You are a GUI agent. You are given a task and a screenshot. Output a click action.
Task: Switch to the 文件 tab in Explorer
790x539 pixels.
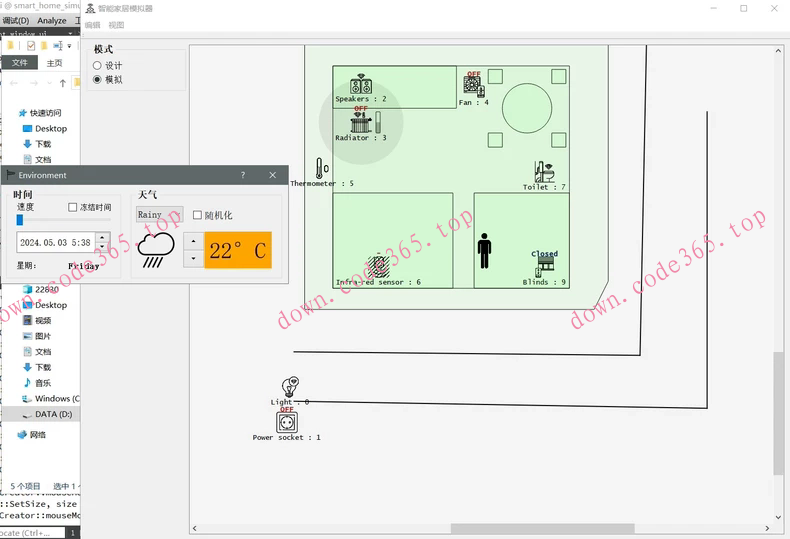(x=20, y=62)
